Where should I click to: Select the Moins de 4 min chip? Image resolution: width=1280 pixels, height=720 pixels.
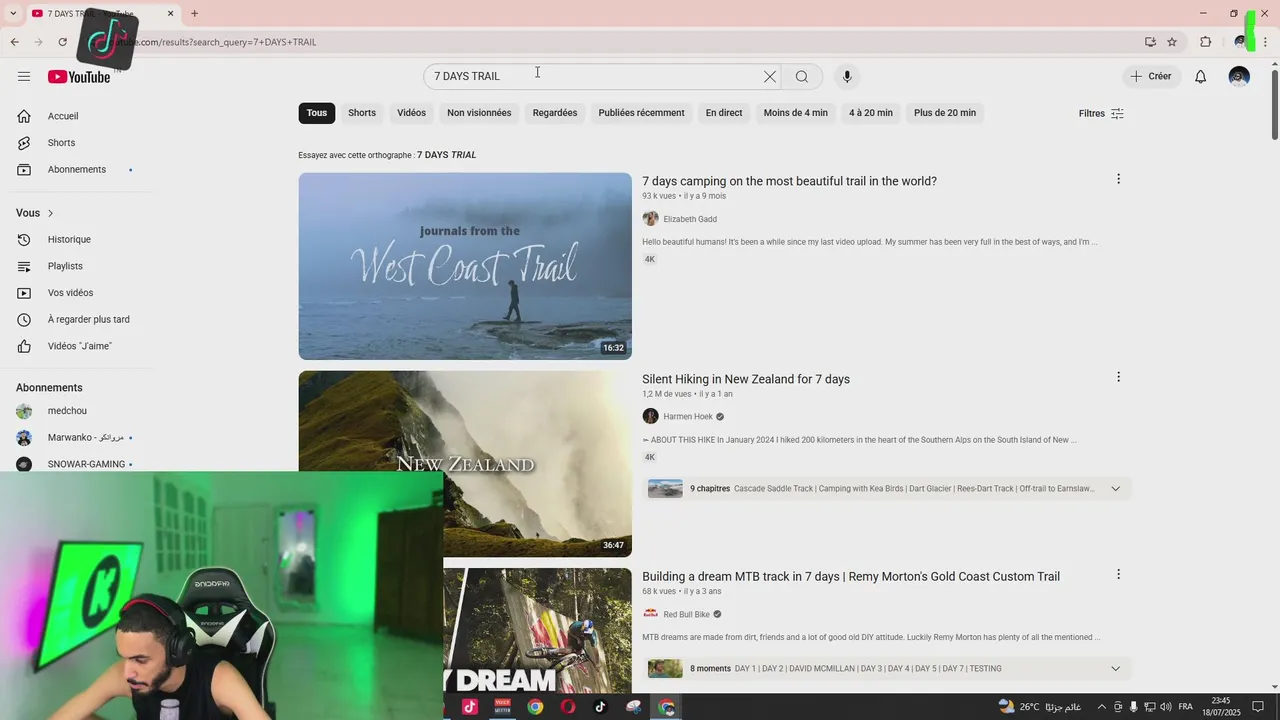point(796,113)
